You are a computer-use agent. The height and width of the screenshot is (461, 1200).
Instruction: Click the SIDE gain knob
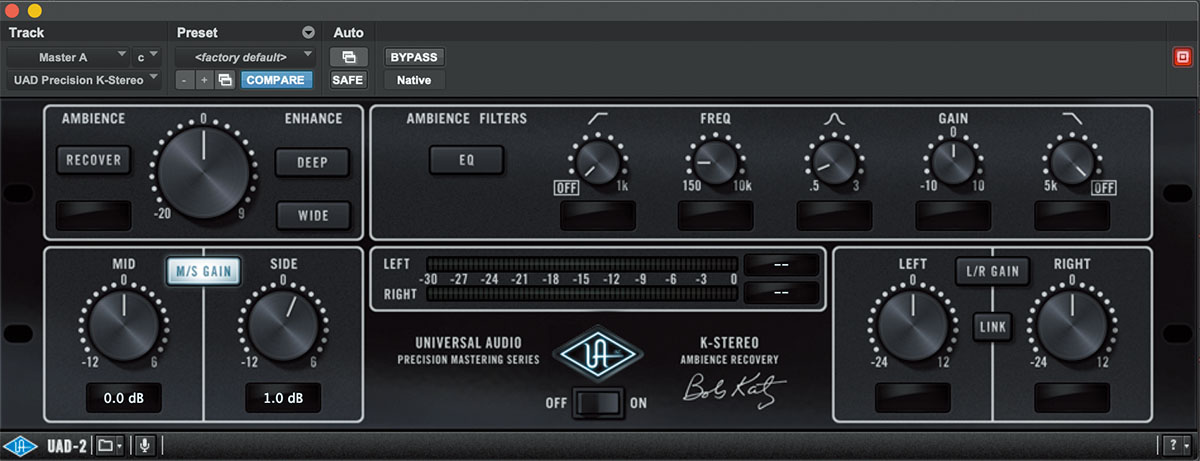point(282,326)
